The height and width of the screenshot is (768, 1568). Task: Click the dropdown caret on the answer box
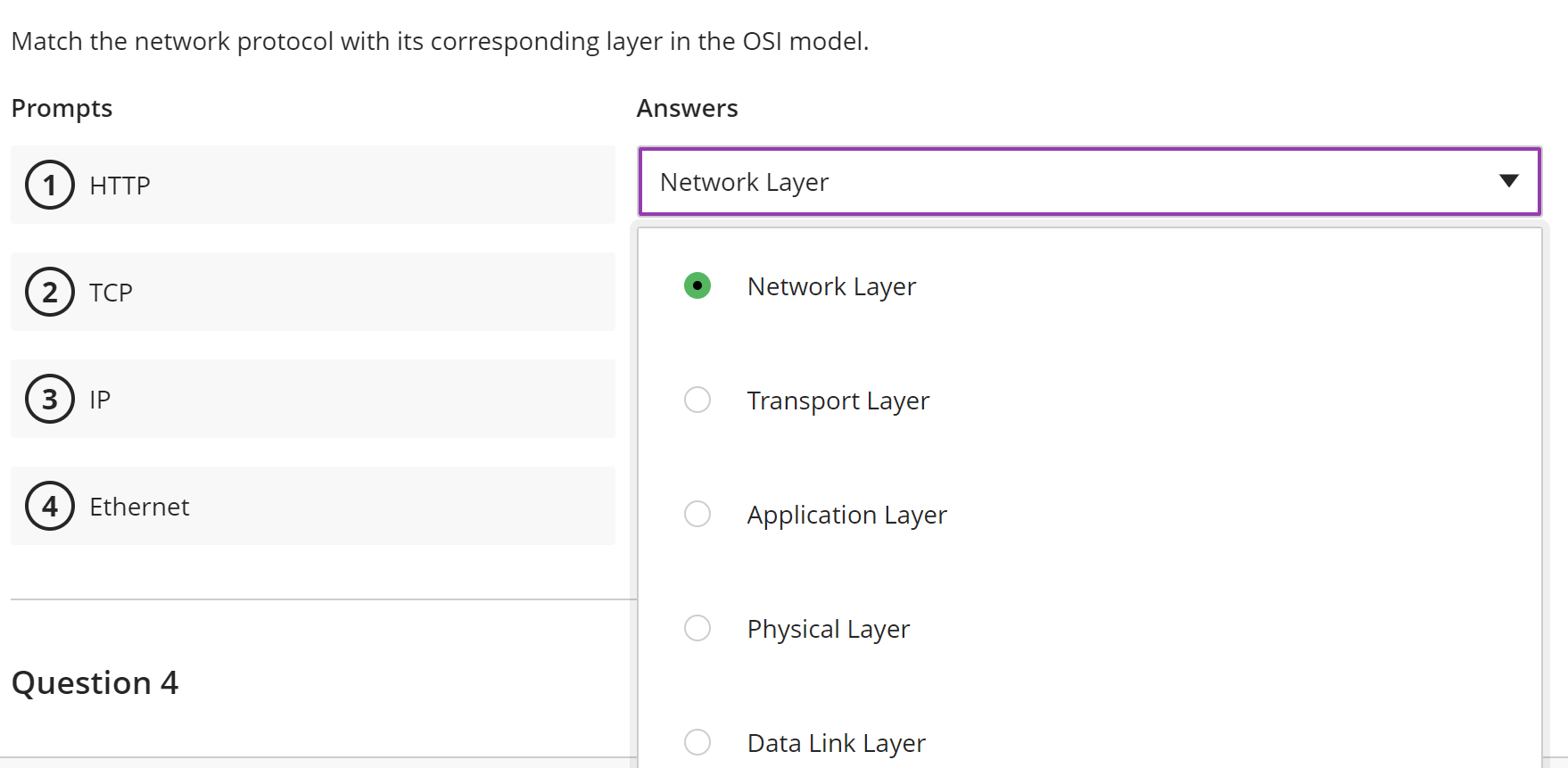click(x=1508, y=181)
